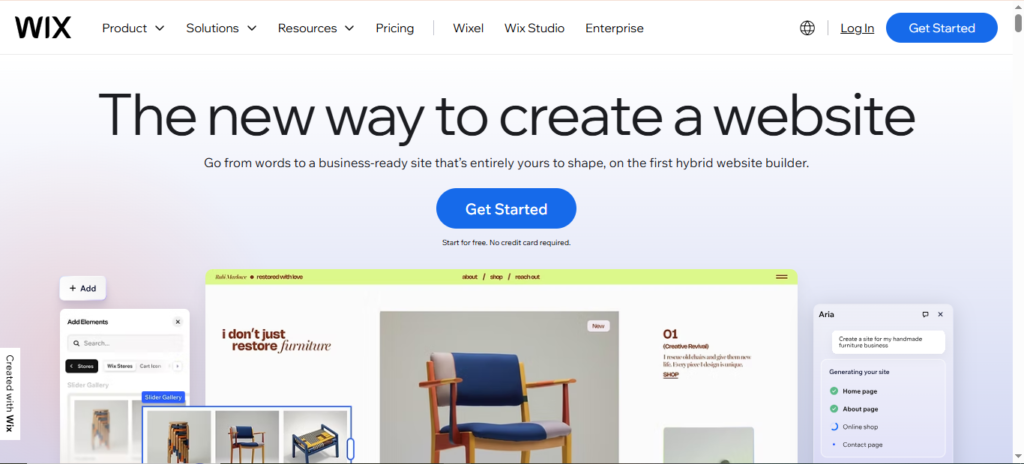Open the hamburger menu on furniture site
The width and height of the screenshot is (1024, 464).
[x=781, y=277]
